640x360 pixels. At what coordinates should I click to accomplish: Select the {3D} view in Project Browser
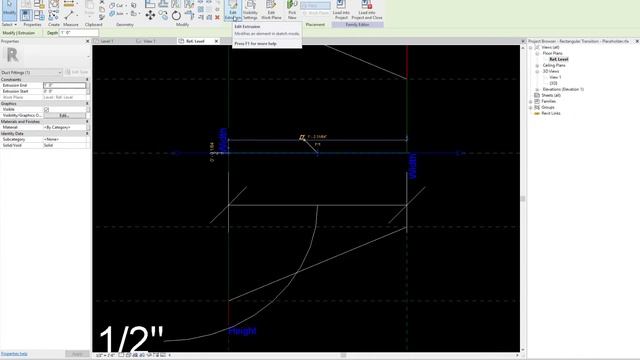[553, 83]
